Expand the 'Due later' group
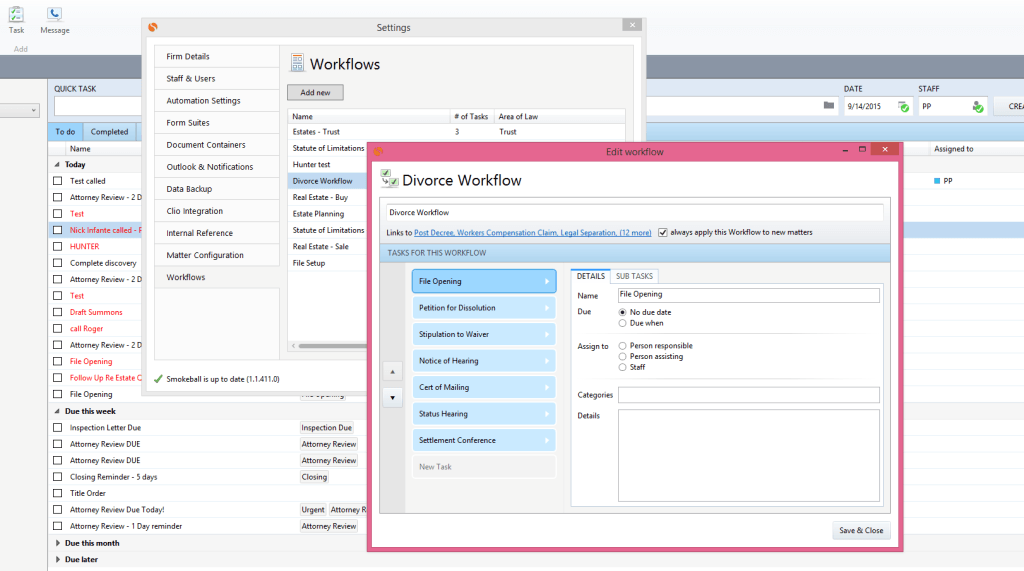 (57, 560)
